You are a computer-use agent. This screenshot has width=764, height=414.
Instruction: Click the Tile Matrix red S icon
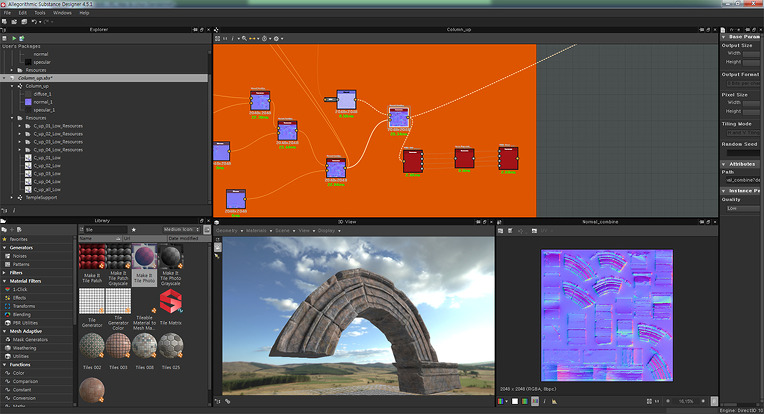[x=171, y=301]
